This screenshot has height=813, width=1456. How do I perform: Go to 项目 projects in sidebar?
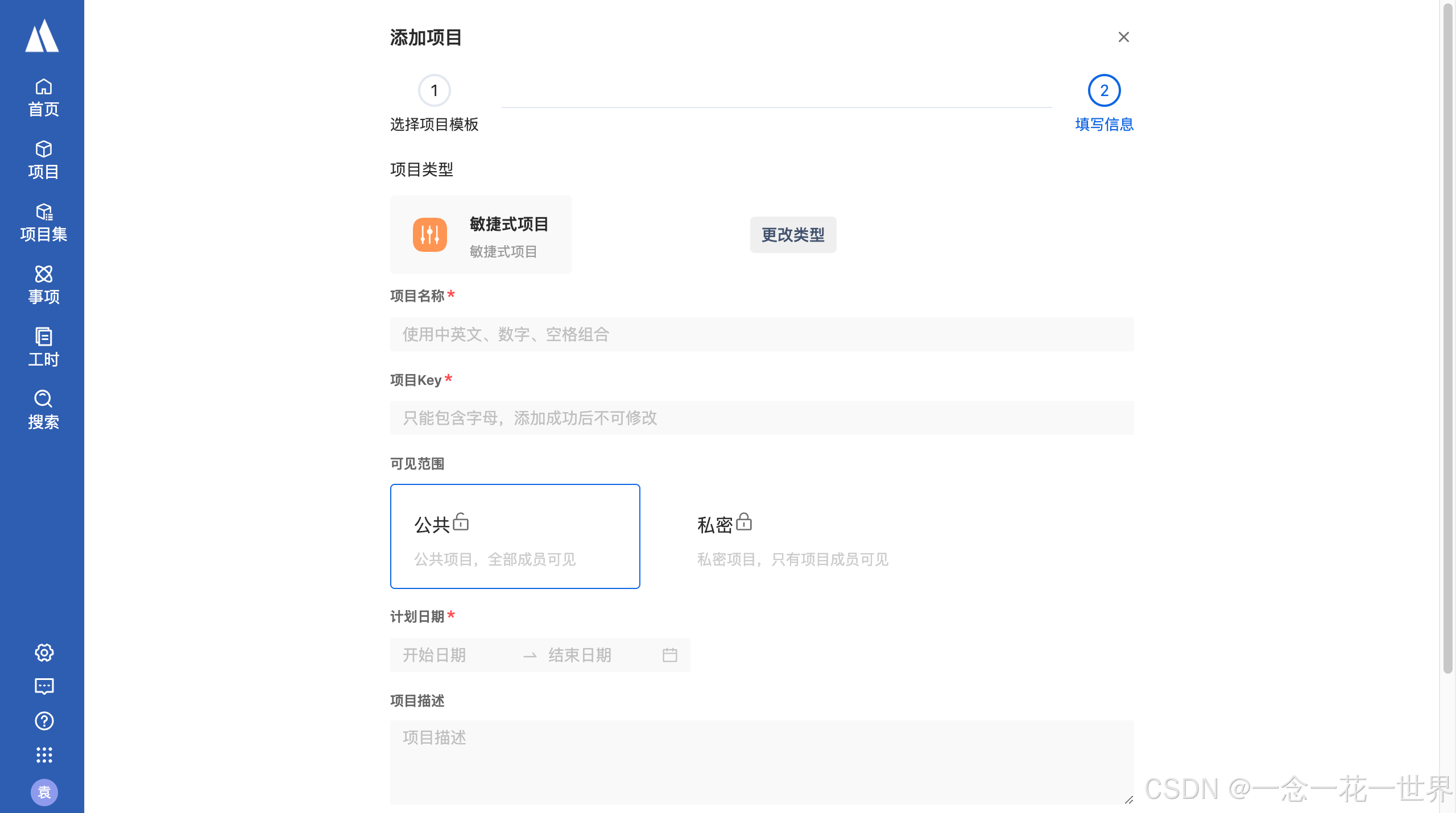tap(43, 160)
